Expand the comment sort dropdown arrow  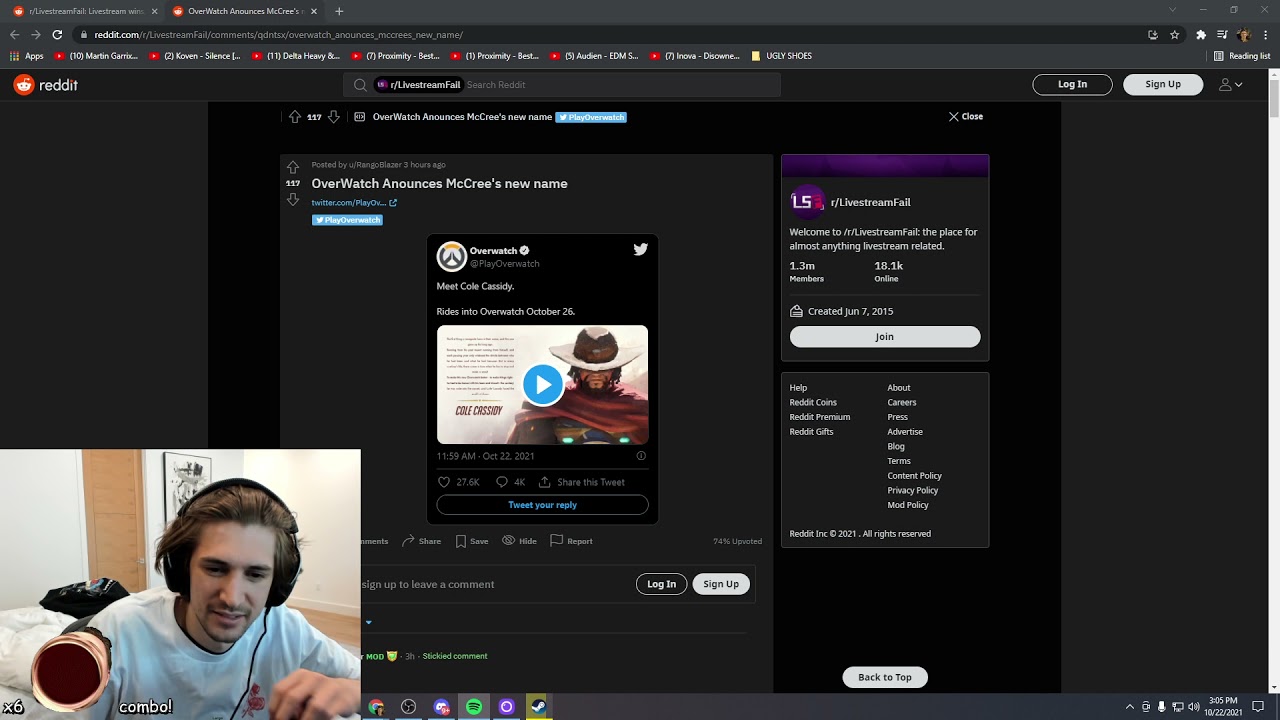click(x=368, y=622)
